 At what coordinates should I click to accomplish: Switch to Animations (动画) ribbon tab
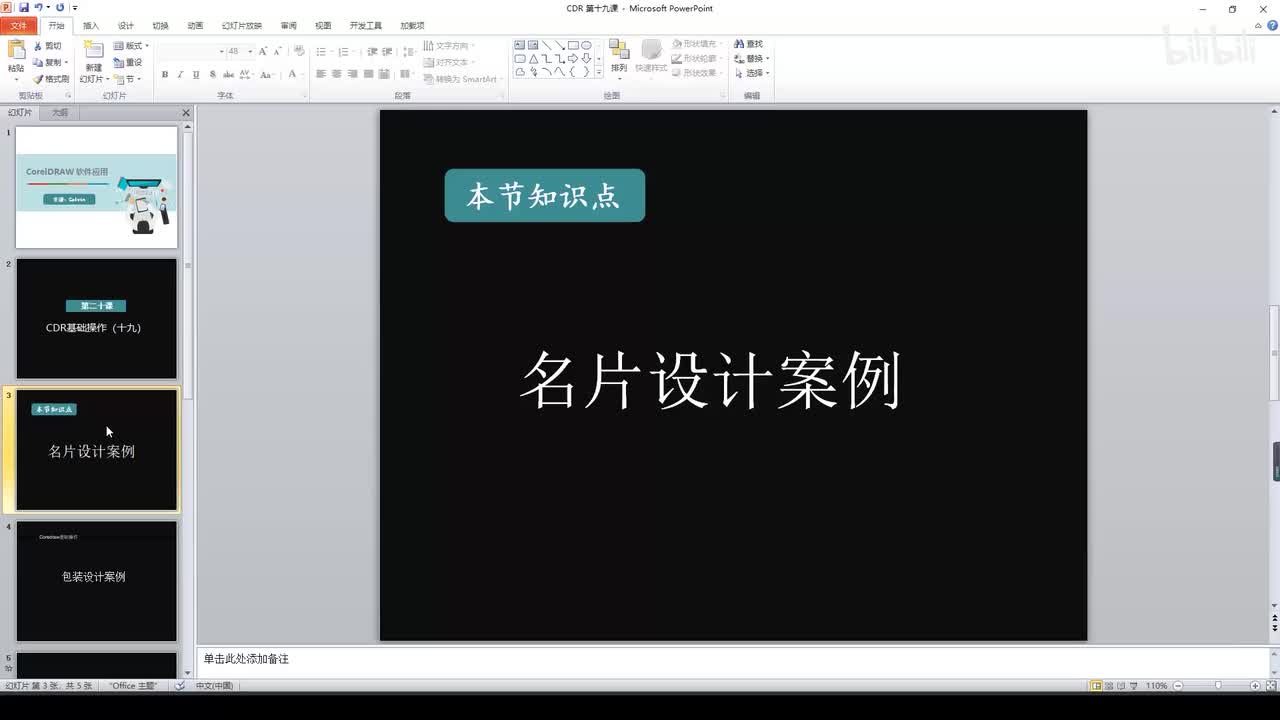[195, 25]
